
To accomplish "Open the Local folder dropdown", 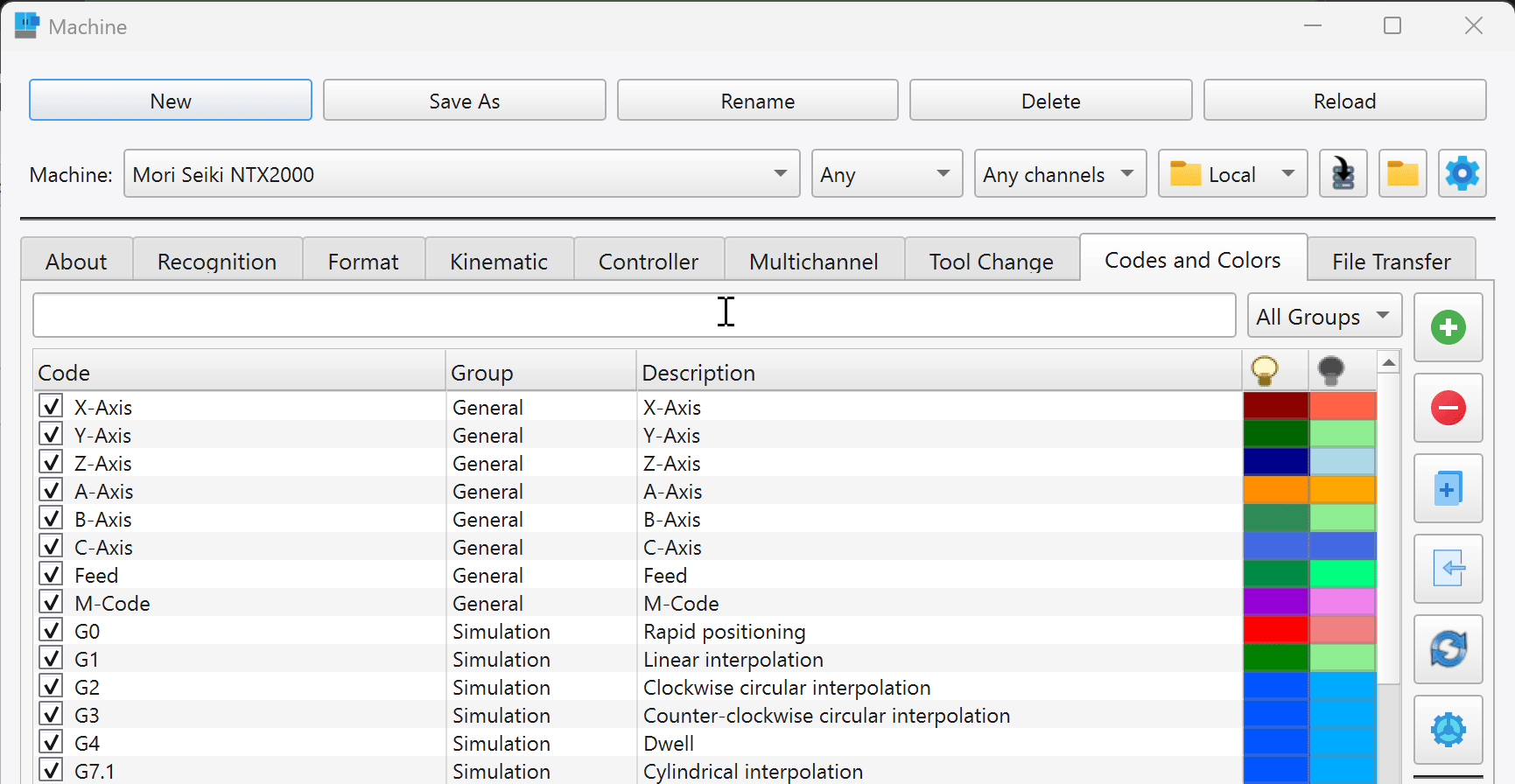I will click(1232, 173).
